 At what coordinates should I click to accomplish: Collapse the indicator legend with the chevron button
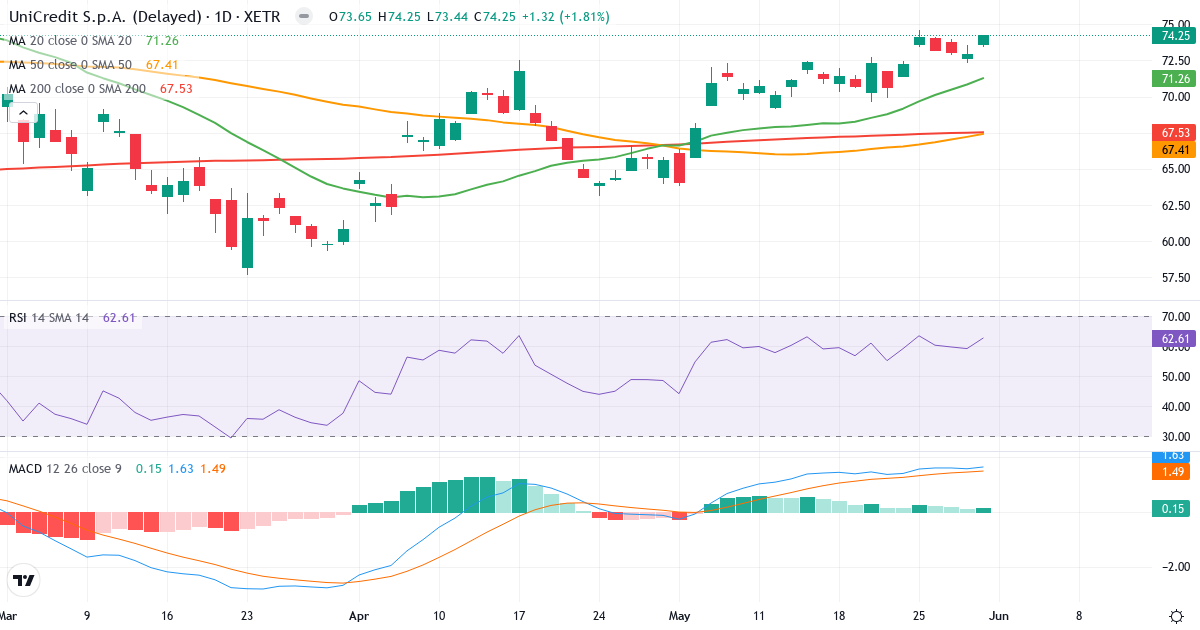(x=24, y=113)
